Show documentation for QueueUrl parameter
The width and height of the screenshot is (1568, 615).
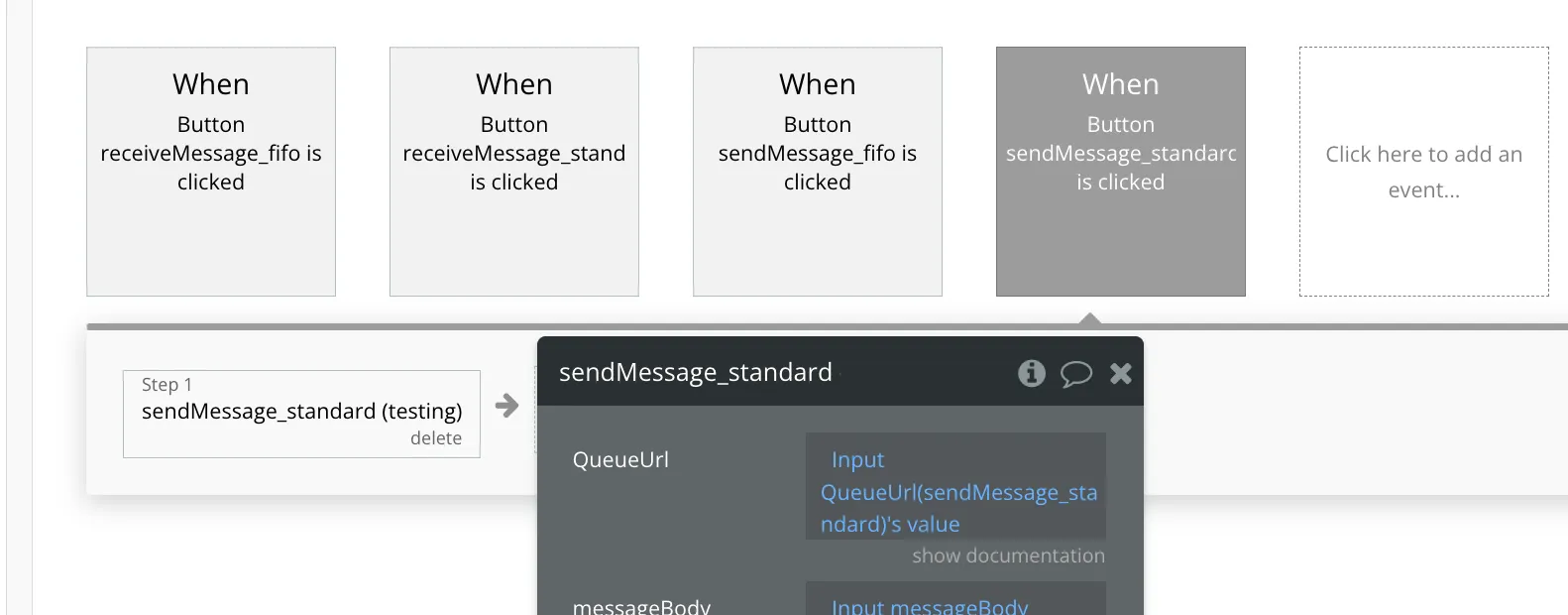pyautogui.click(x=1008, y=555)
